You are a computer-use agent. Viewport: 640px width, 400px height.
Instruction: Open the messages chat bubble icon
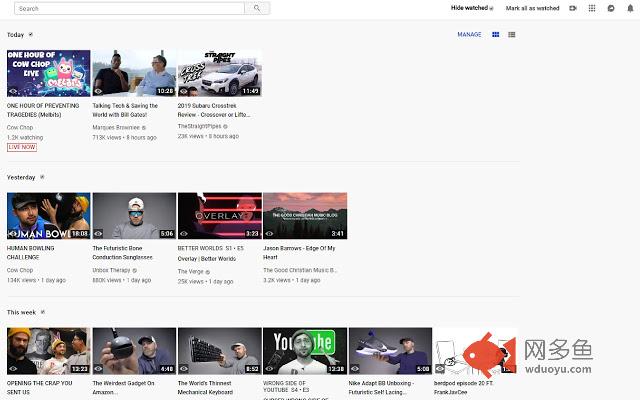pyautogui.click(x=611, y=8)
